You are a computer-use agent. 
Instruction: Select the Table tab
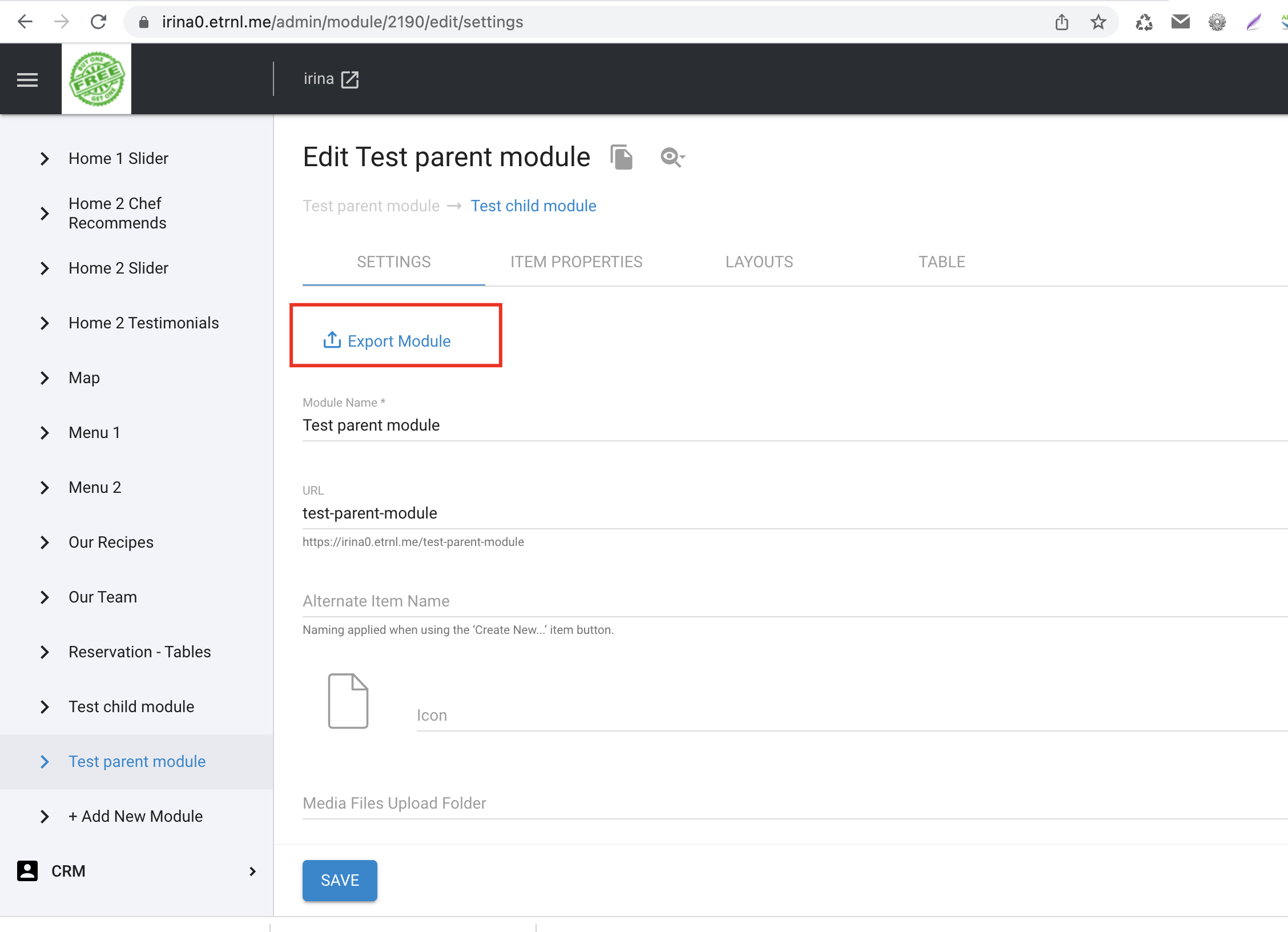tap(942, 262)
